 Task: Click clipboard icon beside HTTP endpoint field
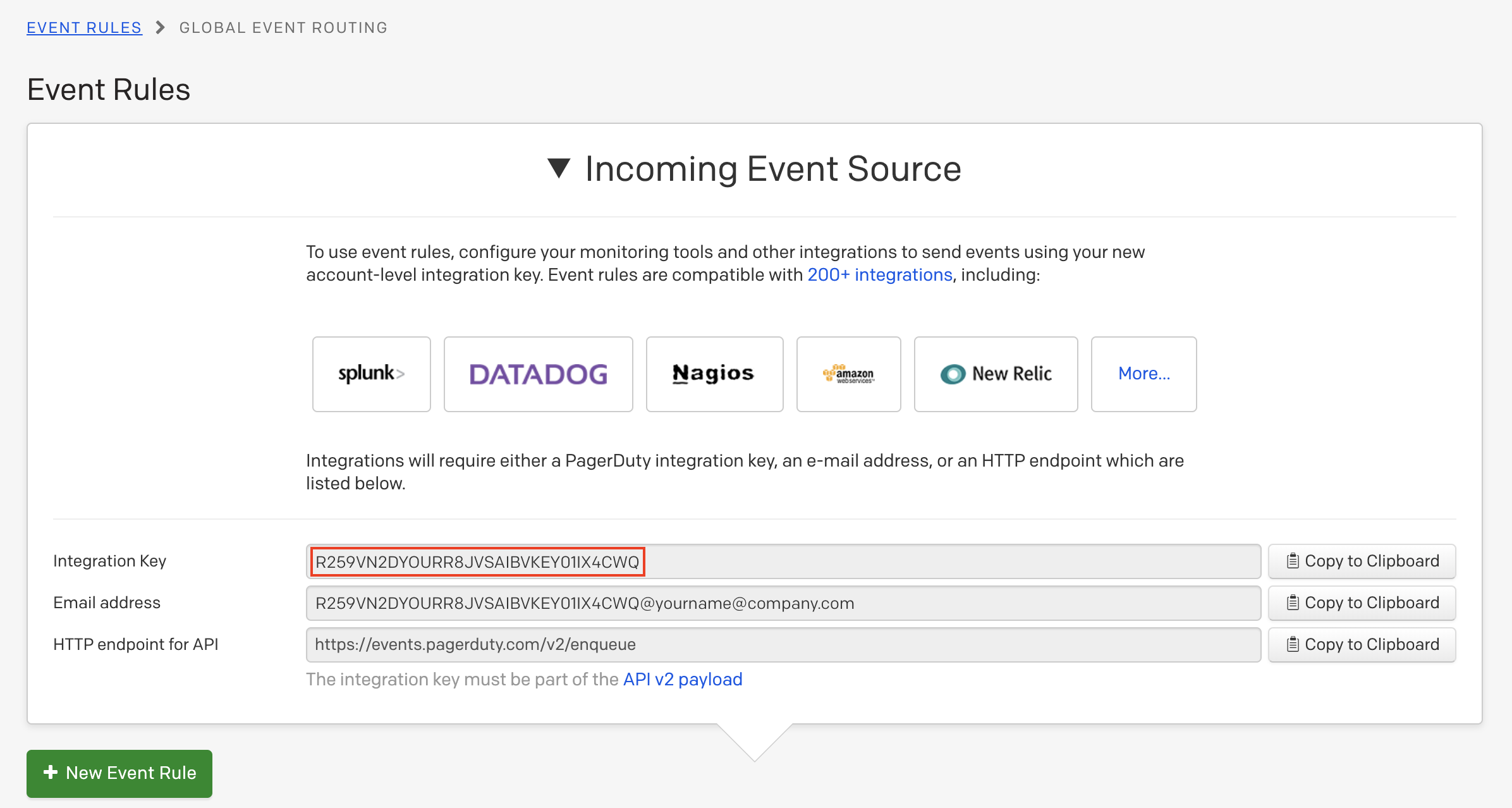pyautogui.click(x=1293, y=644)
